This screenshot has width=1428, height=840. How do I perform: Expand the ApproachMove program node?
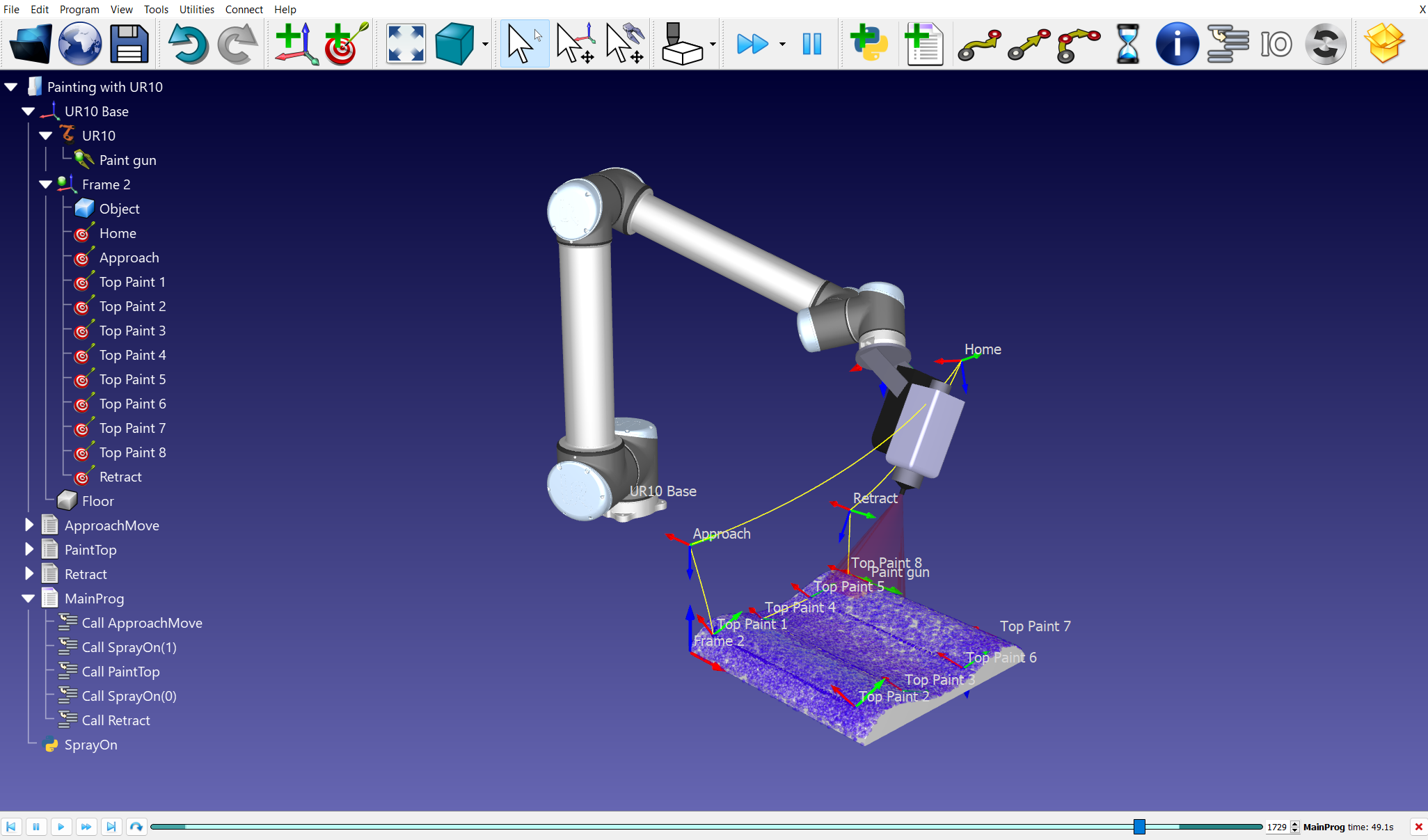(x=29, y=525)
